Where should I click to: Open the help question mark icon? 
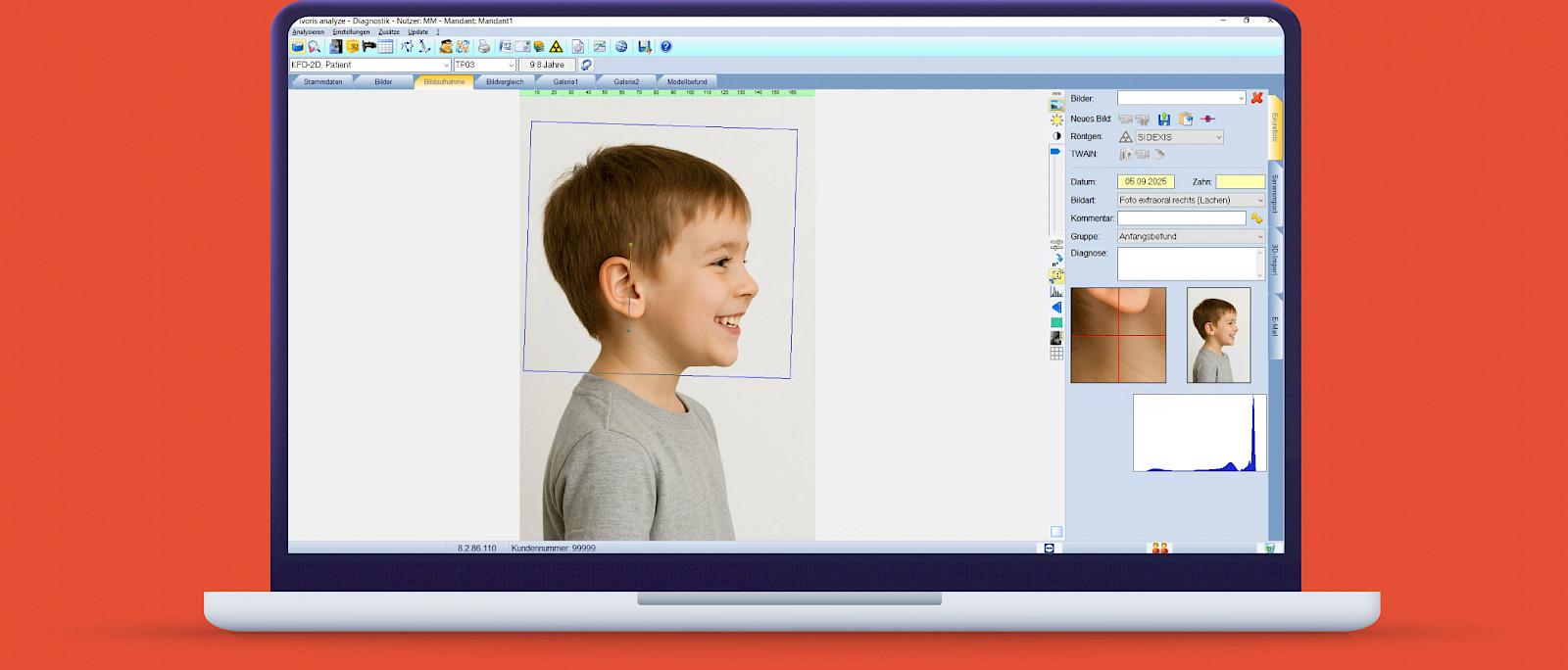666,47
